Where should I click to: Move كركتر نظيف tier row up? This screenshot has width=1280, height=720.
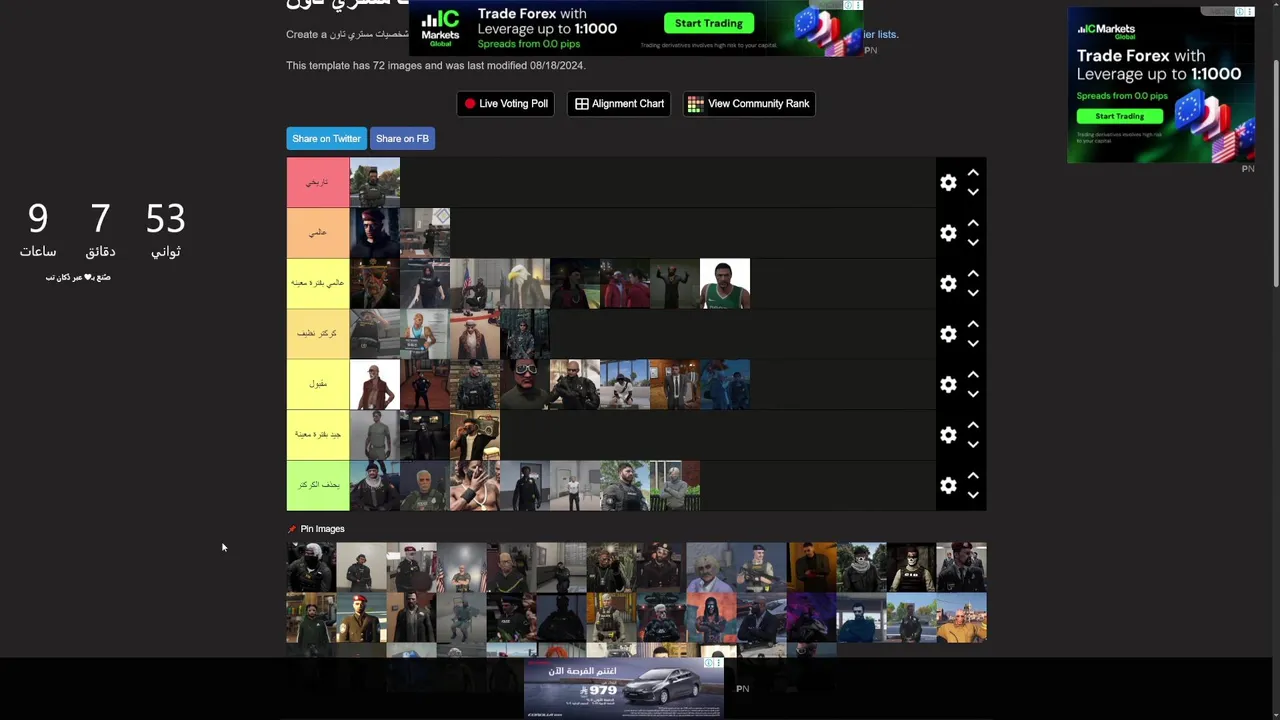click(x=973, y=324)
